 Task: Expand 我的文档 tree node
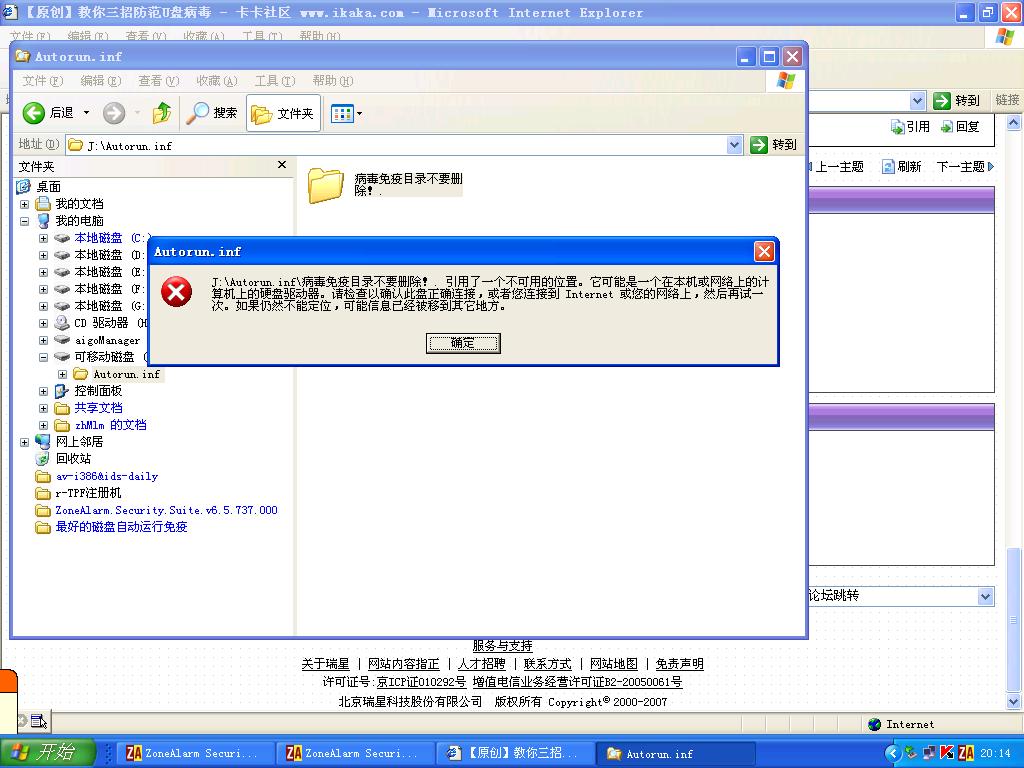25,204
